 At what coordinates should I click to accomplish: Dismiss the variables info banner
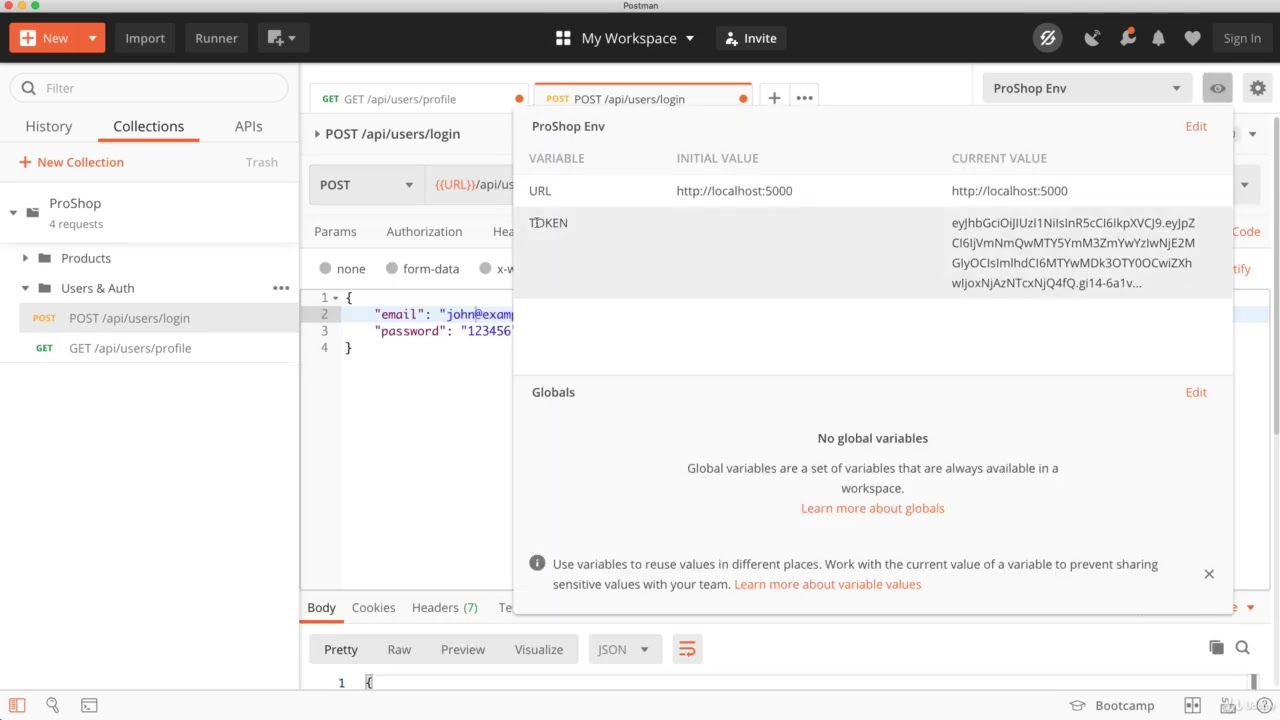tap(1209, 574)
